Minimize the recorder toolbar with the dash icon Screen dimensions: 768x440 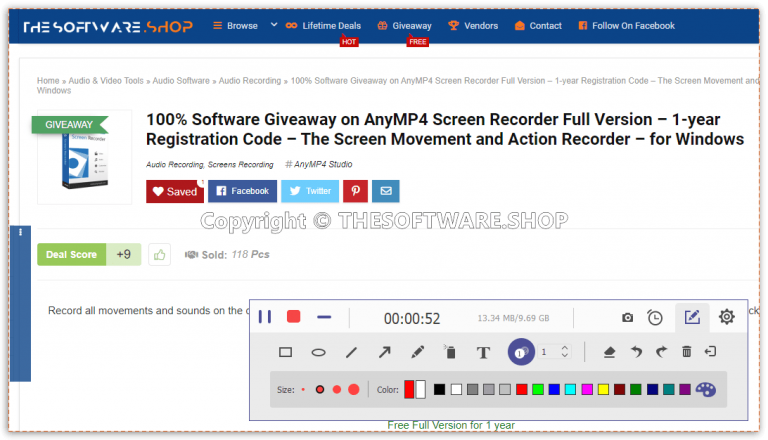[x=324, y=318]
